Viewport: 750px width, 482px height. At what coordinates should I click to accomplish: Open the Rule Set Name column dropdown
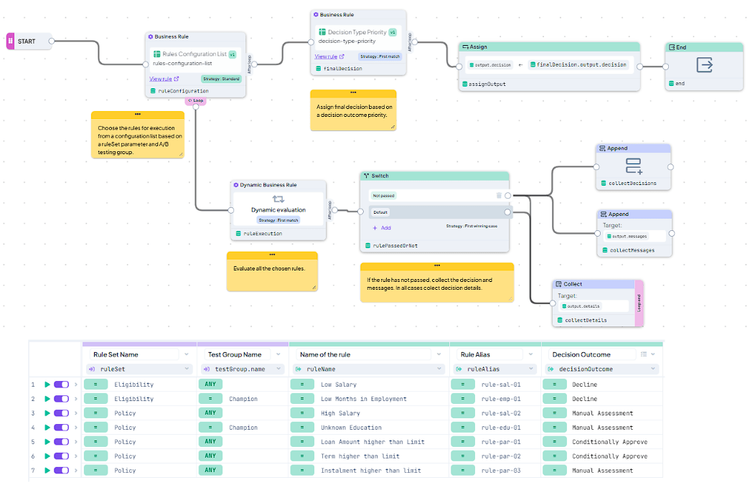coord(185,354)
